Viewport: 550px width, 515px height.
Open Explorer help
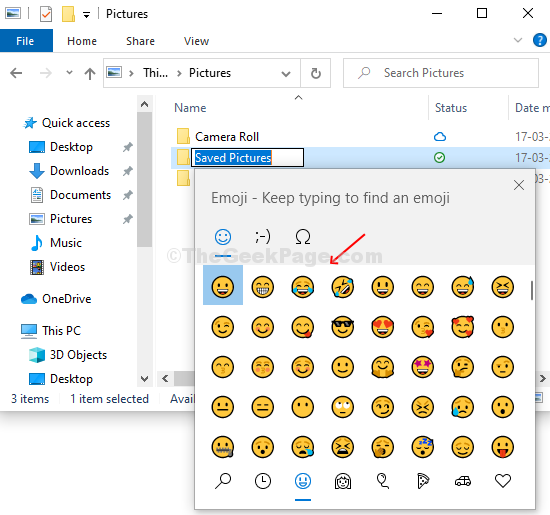point(539,40)
